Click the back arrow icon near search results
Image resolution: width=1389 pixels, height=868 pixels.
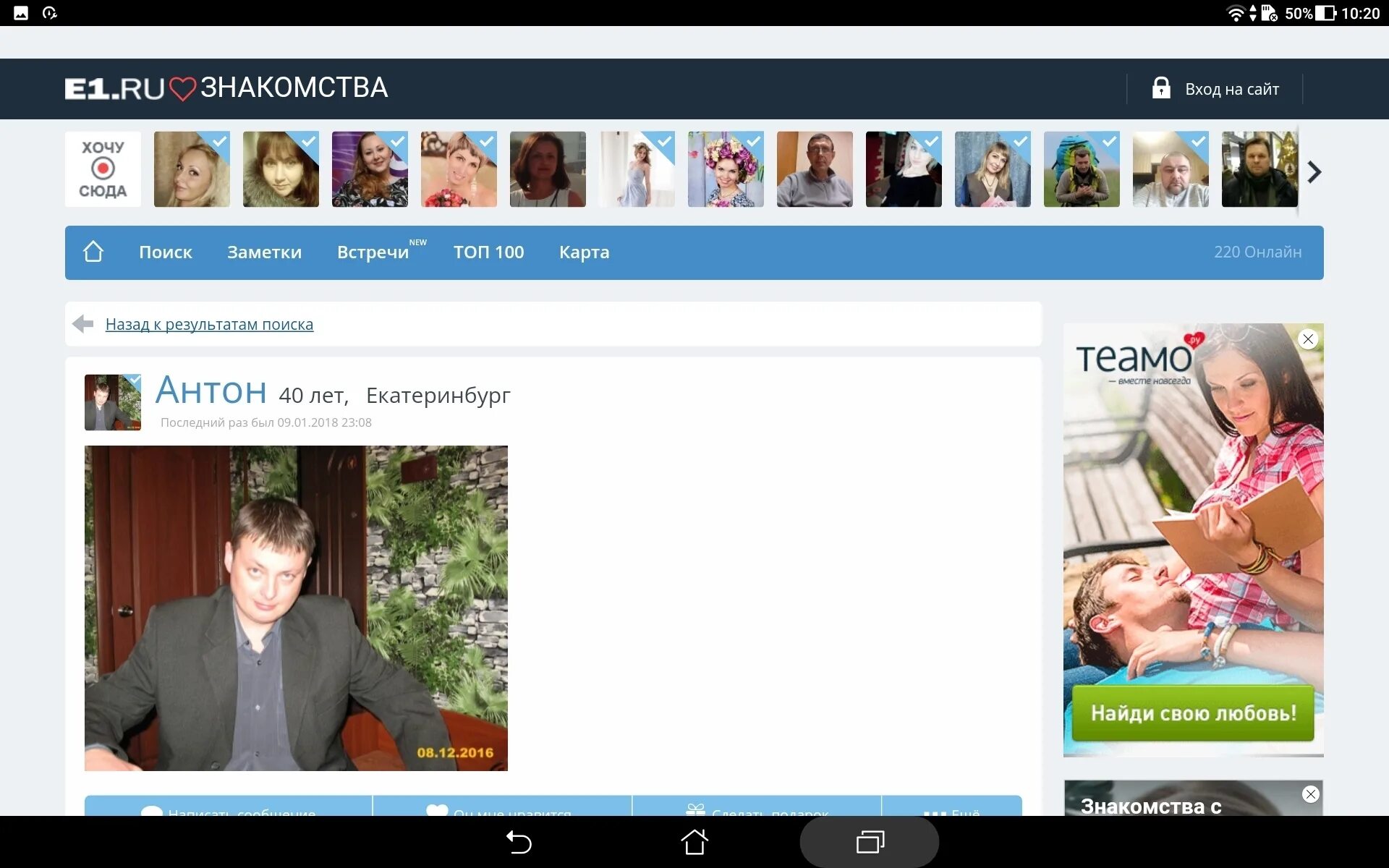point(83,323)
